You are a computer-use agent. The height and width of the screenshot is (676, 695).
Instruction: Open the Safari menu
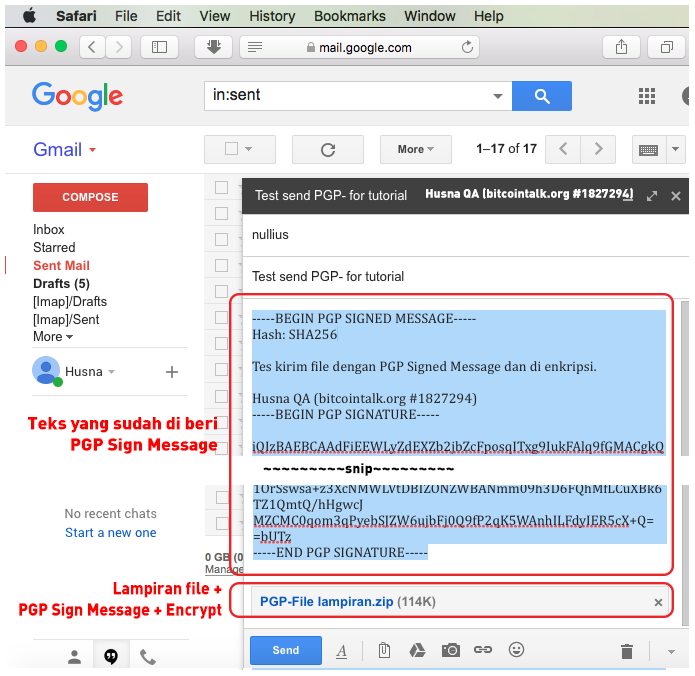tap(76, 16)
